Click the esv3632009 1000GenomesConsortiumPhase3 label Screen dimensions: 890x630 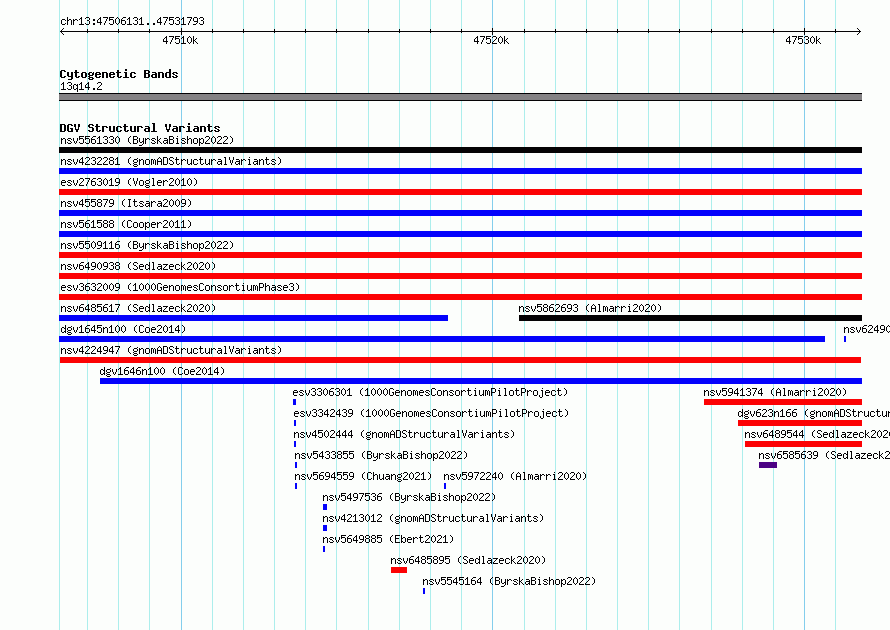180,287
